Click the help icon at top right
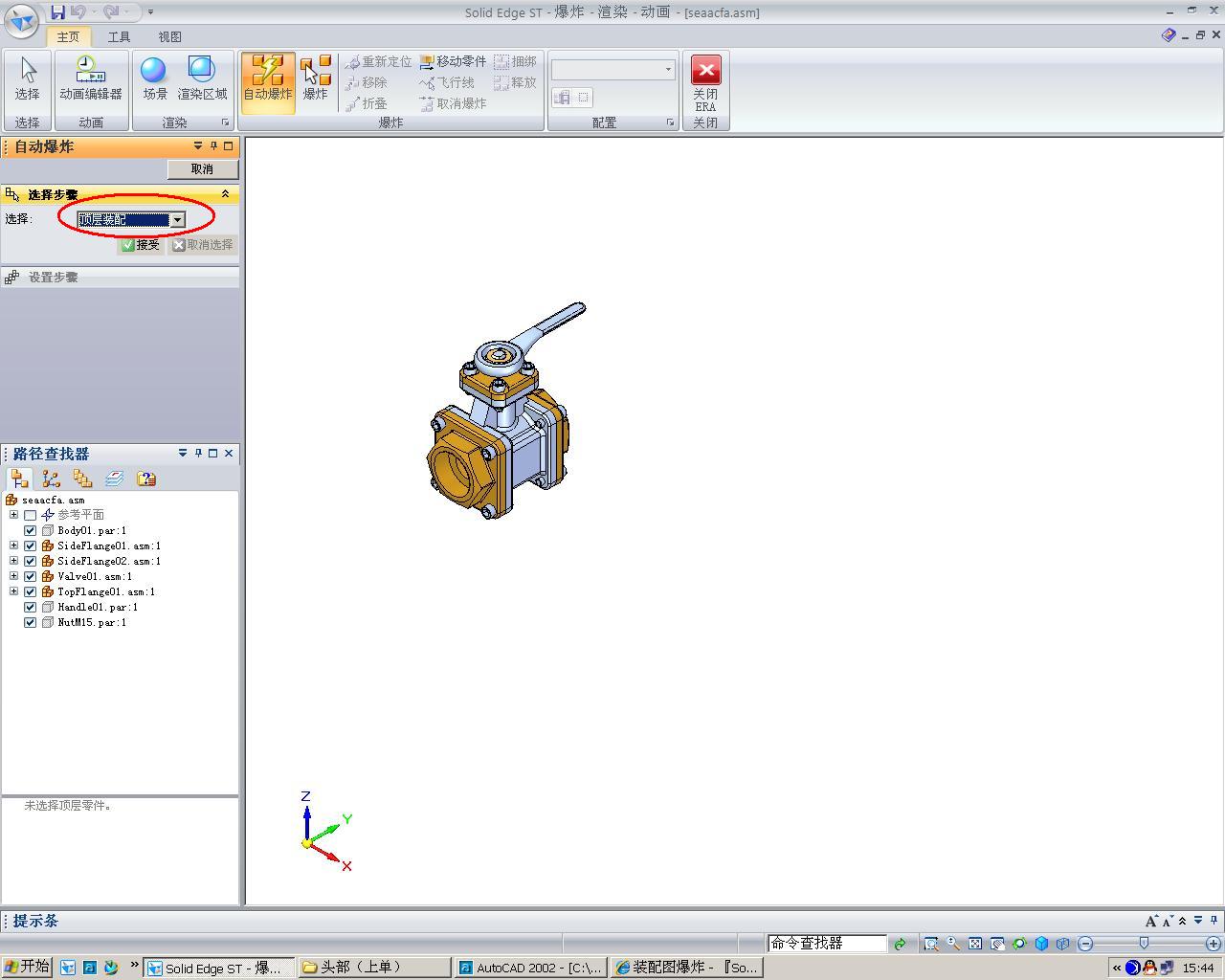The height and width of the screenshot is (980, 1225). (x=1168, y=35)
